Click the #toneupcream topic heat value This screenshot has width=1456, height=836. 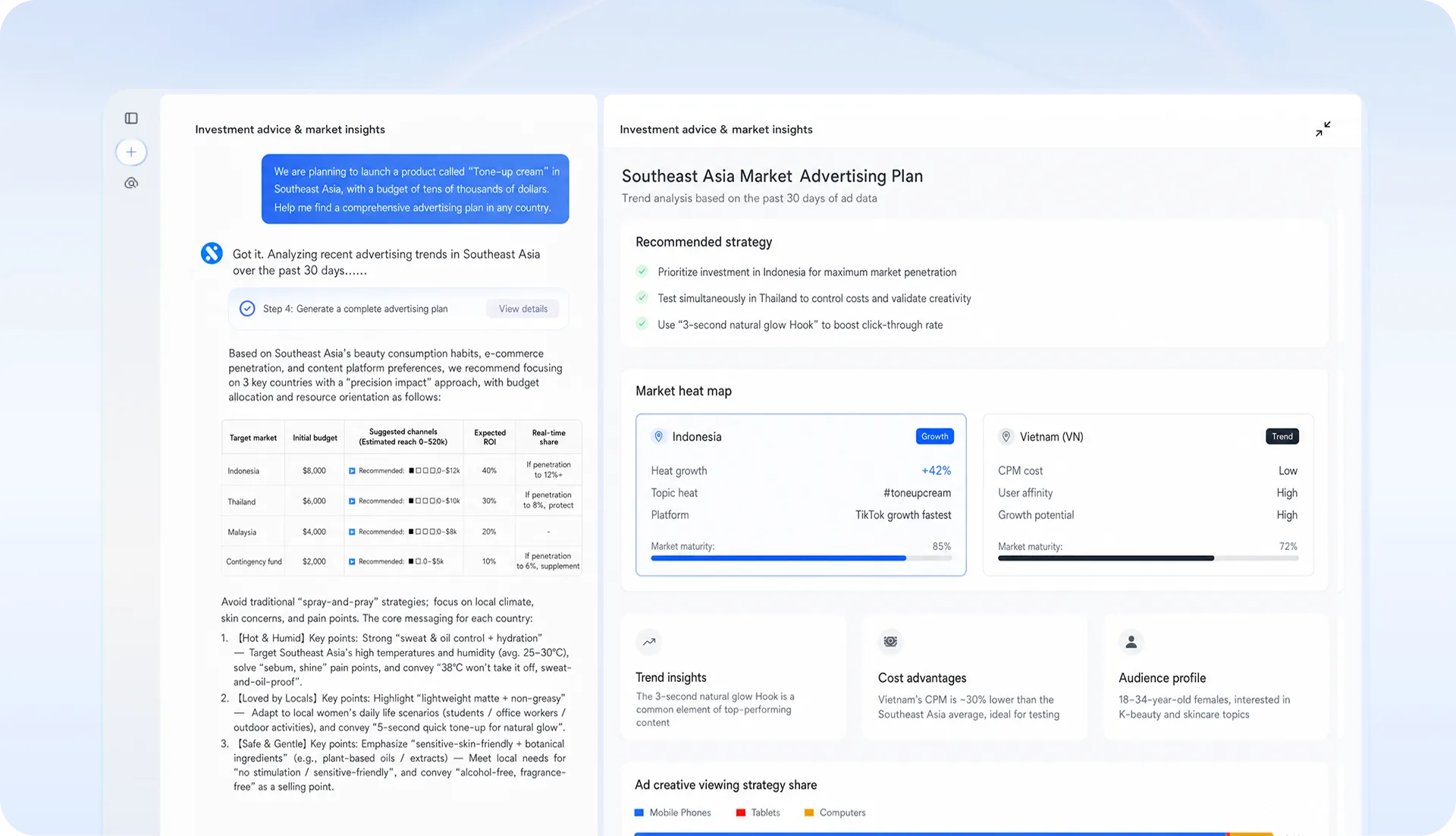point(917,493)
